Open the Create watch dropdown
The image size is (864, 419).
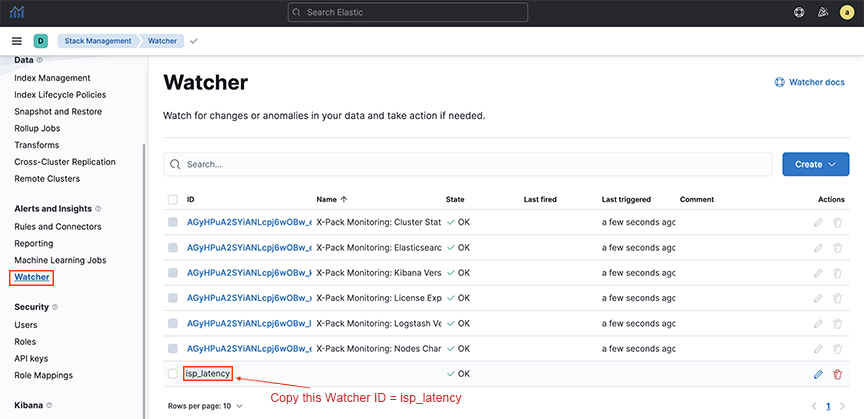click(x=816, y=164)
